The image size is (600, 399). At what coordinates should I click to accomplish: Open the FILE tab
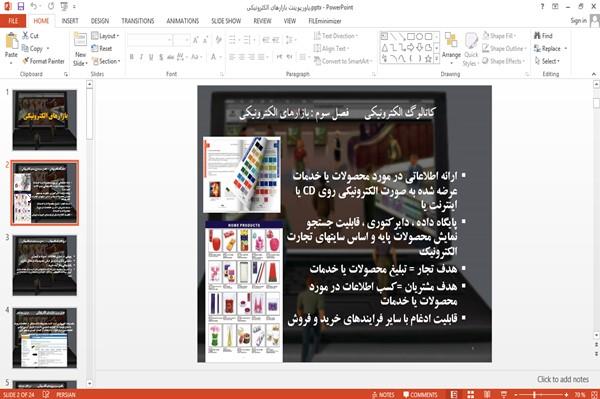point(13,21)
